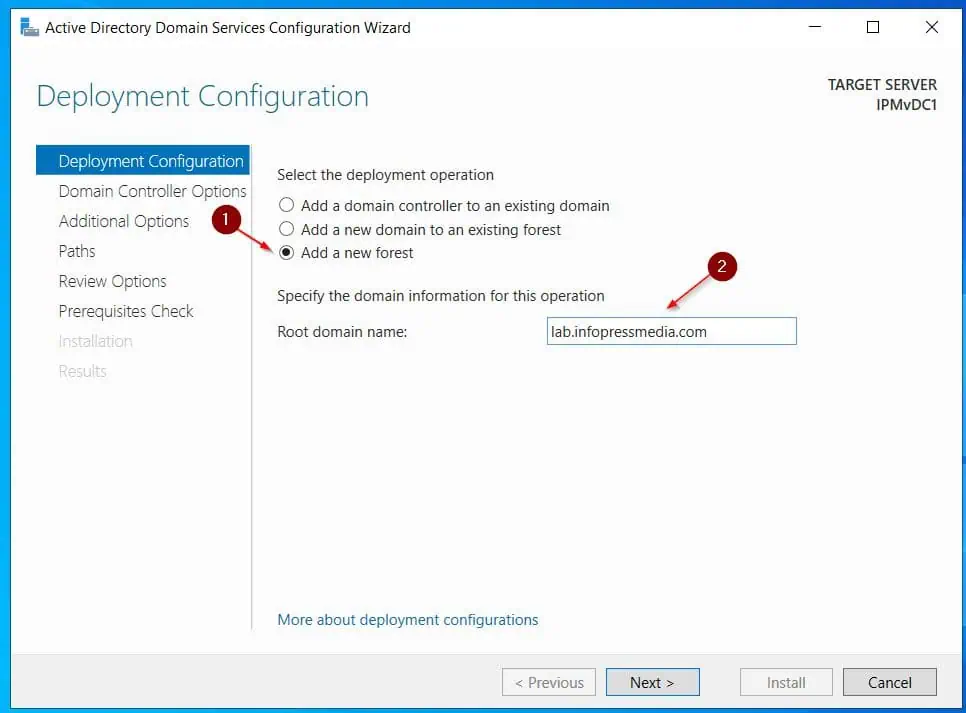The height and width of the screenshot is (713, 966).
Task: Click the disabled Previous button
Action: point(549,682)
